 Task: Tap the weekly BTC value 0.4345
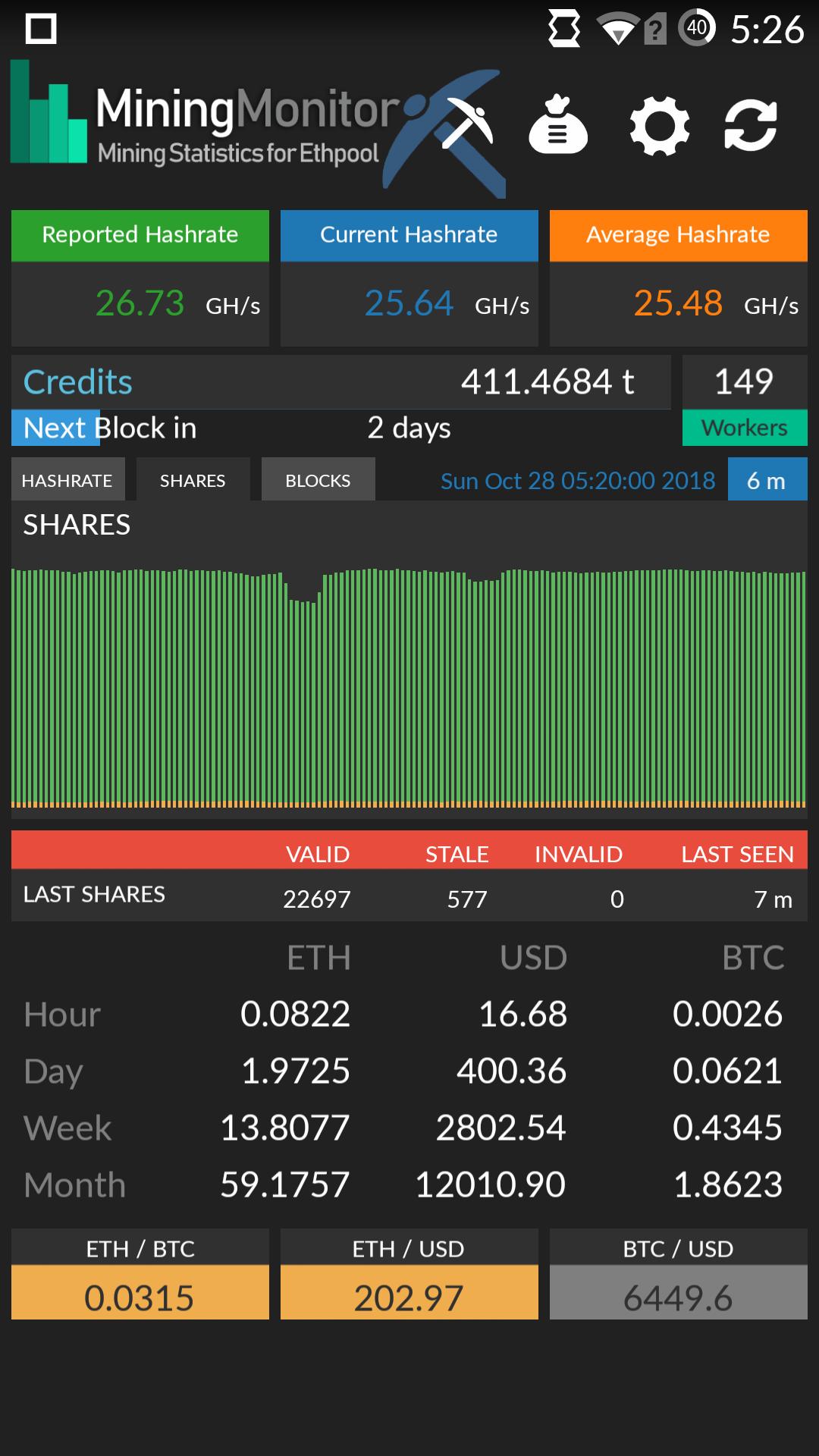click(727, 1128)
